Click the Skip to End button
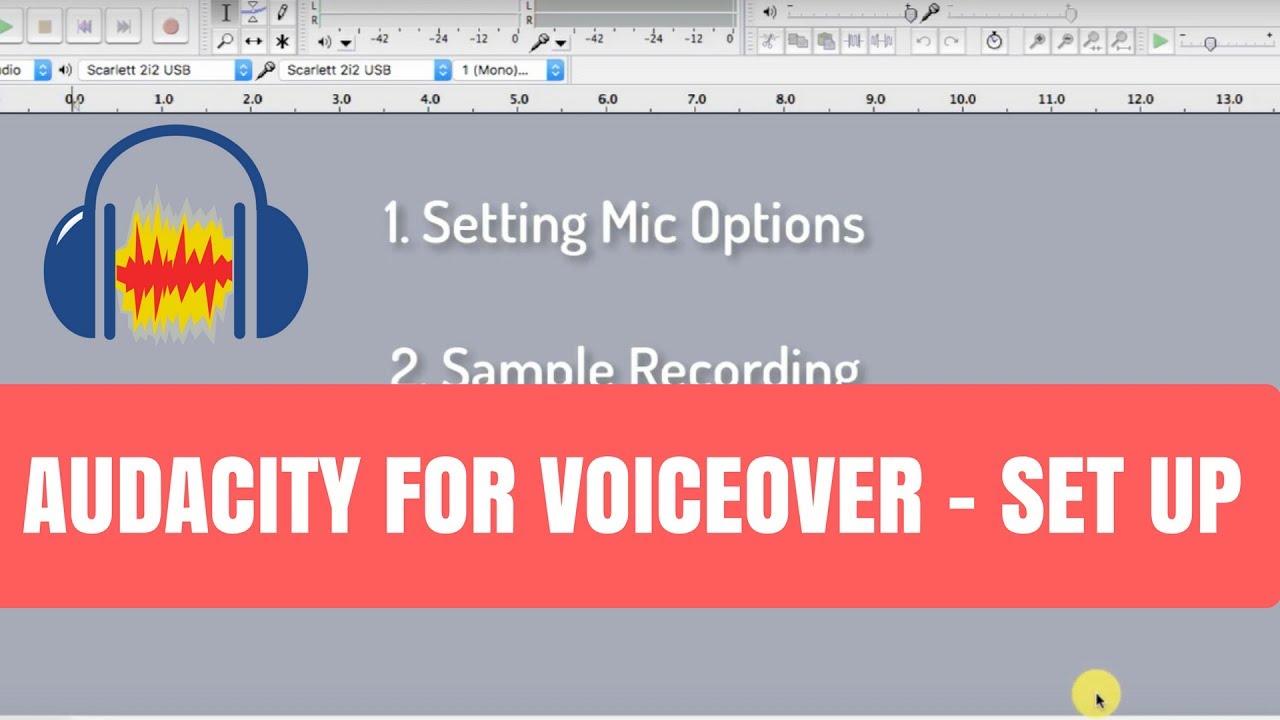The image size is (1280, 720). (x=124, y=27)
